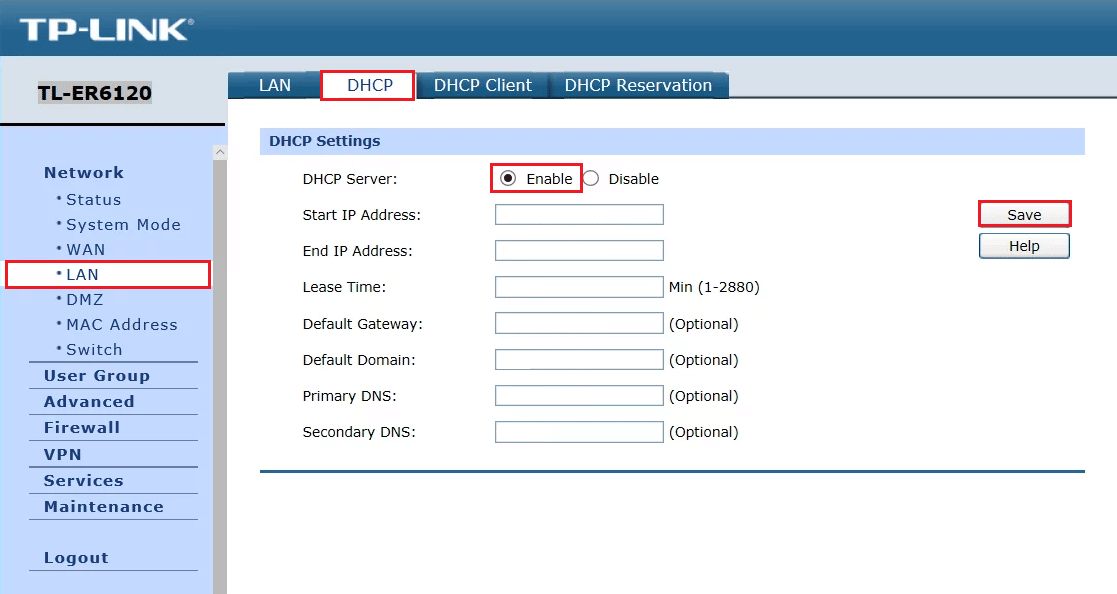Select the Disable DHCP Server radio button

(591, 178)
